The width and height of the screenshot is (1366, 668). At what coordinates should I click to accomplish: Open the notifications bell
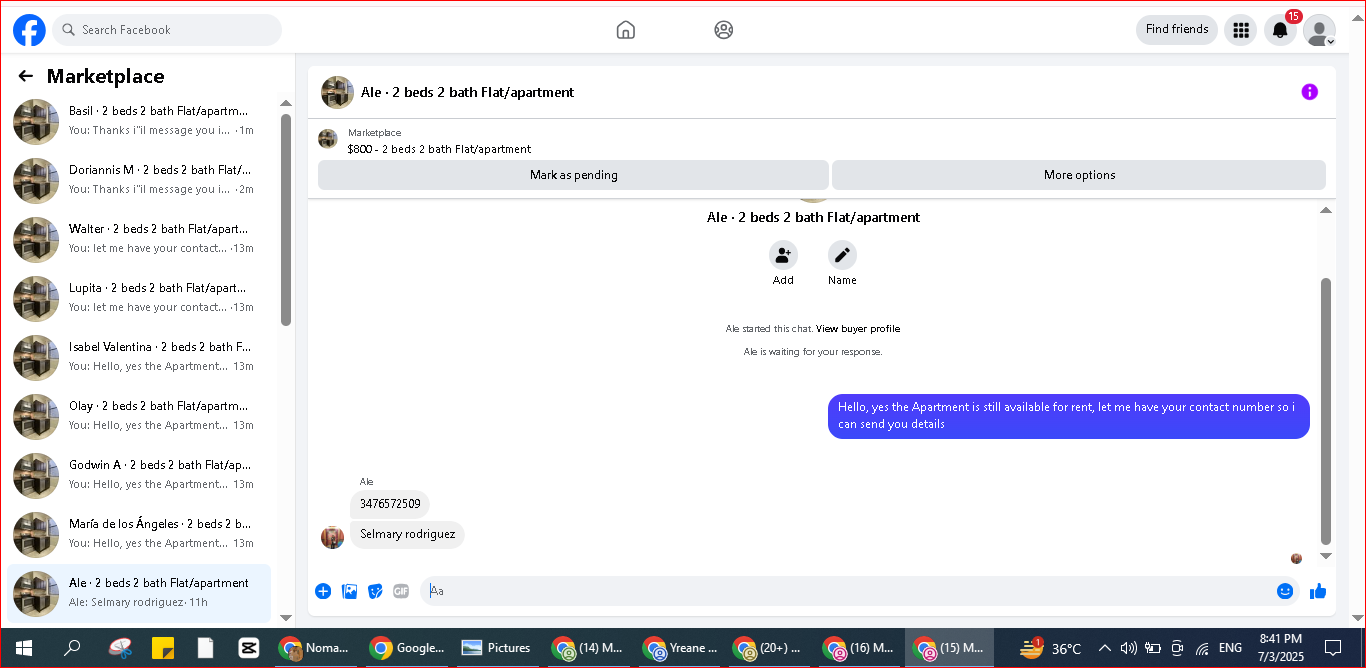(x=1280, y=30)
